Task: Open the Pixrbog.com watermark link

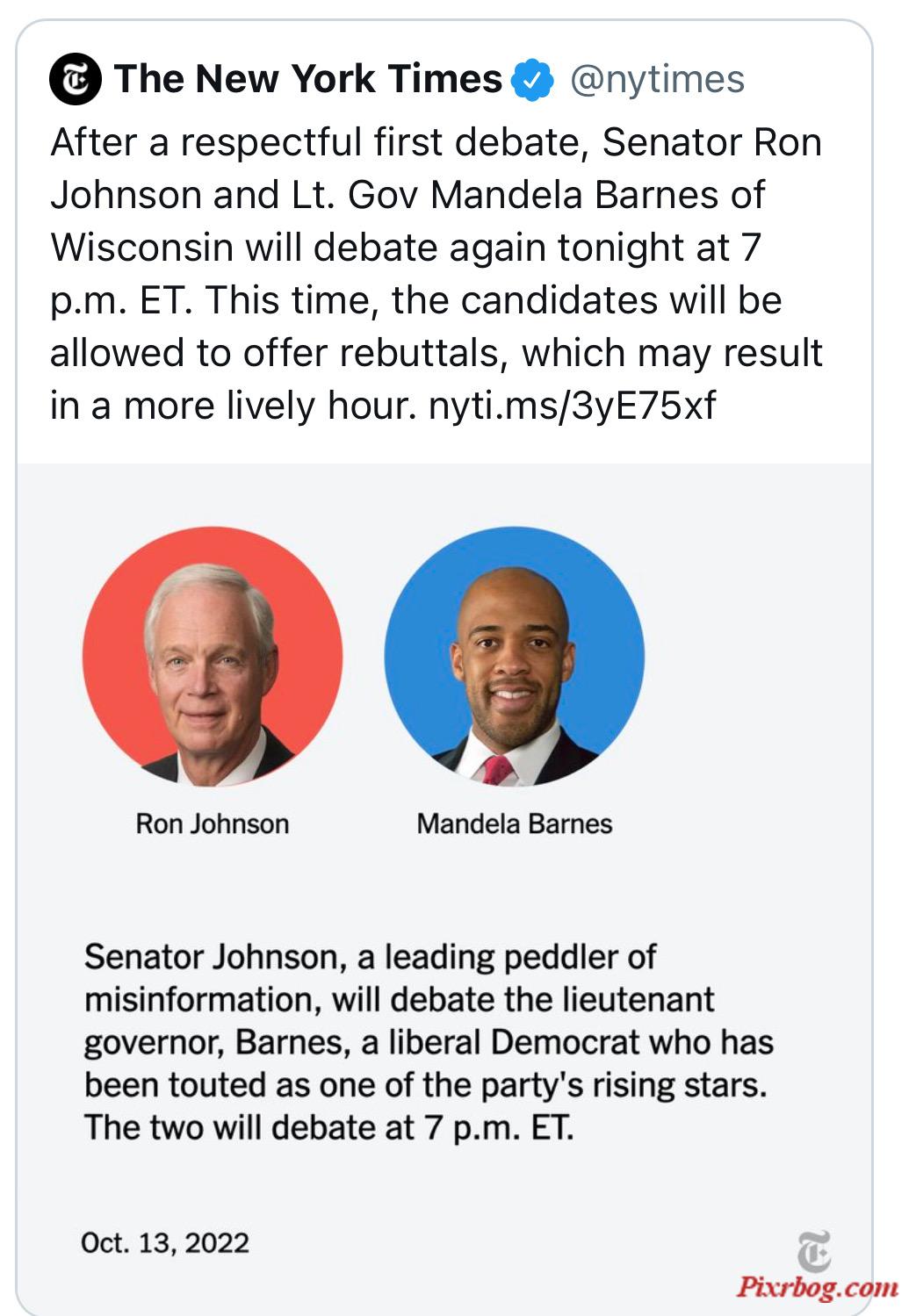Action: [817, 1288]
